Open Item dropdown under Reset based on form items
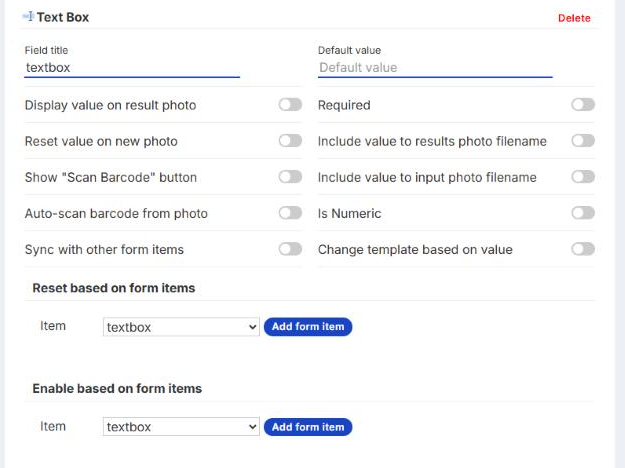This screenshot has height=468, width=625. pyautogui.click(x=181, y=327)
